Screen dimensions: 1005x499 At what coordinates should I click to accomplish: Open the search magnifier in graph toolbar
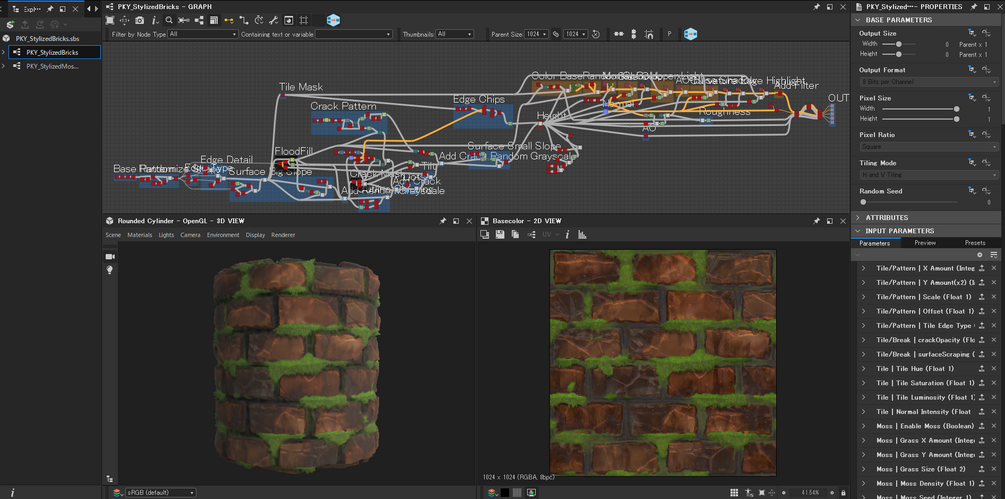tap(169, 20)
